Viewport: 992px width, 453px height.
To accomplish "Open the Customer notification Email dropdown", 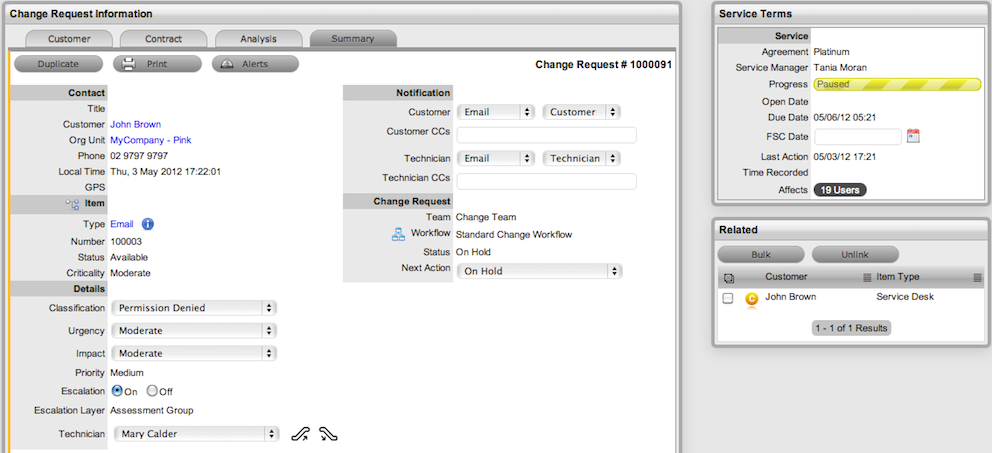I will coord(495,112).
